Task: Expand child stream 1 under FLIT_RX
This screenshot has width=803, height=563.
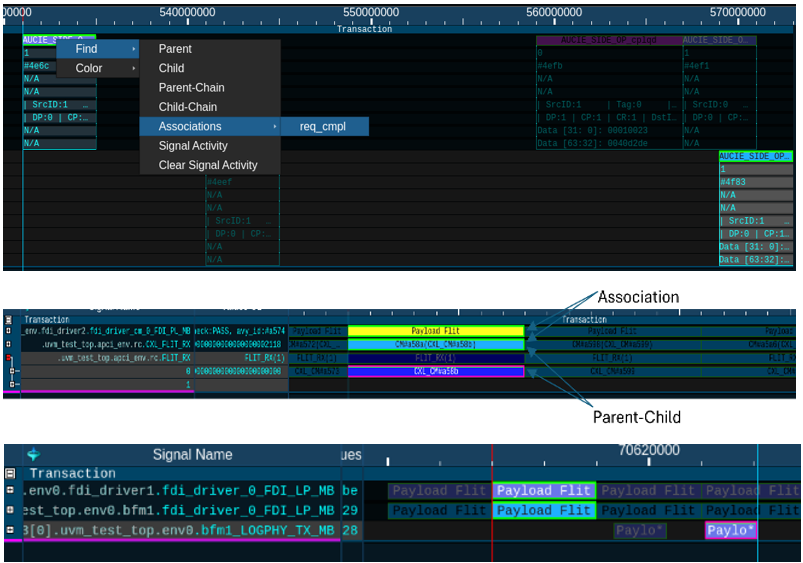Action: pyautogui.click(x=12, y=384)
